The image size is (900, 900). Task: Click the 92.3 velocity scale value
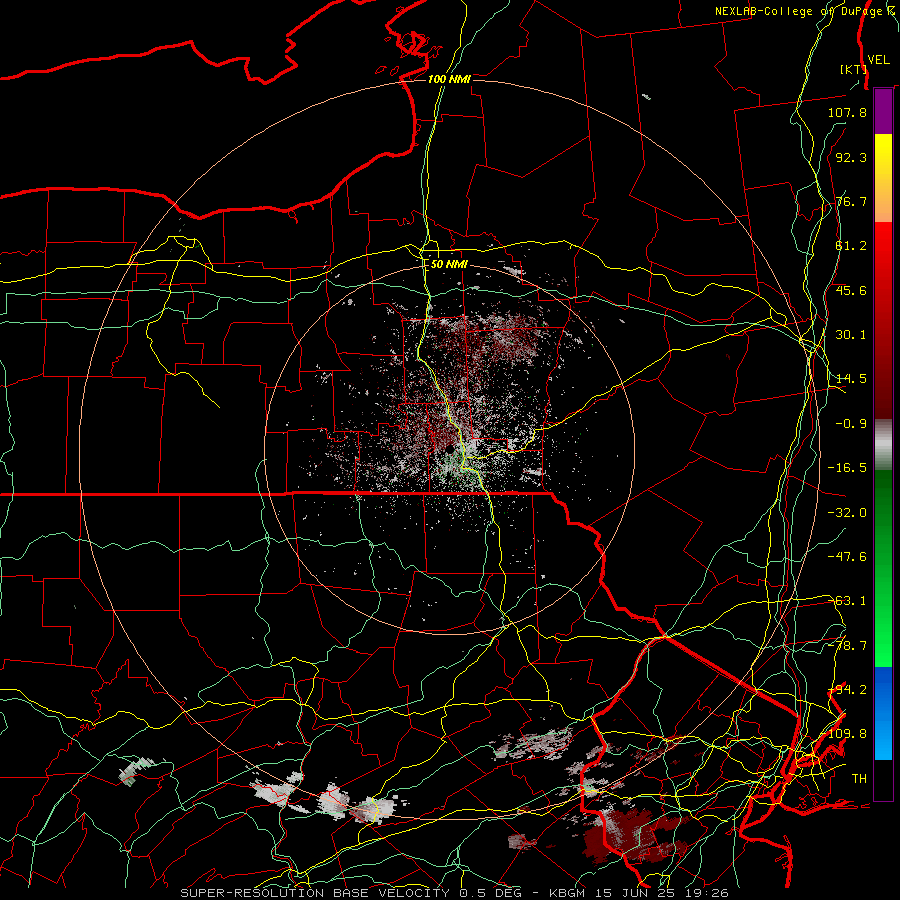(851, 157)
